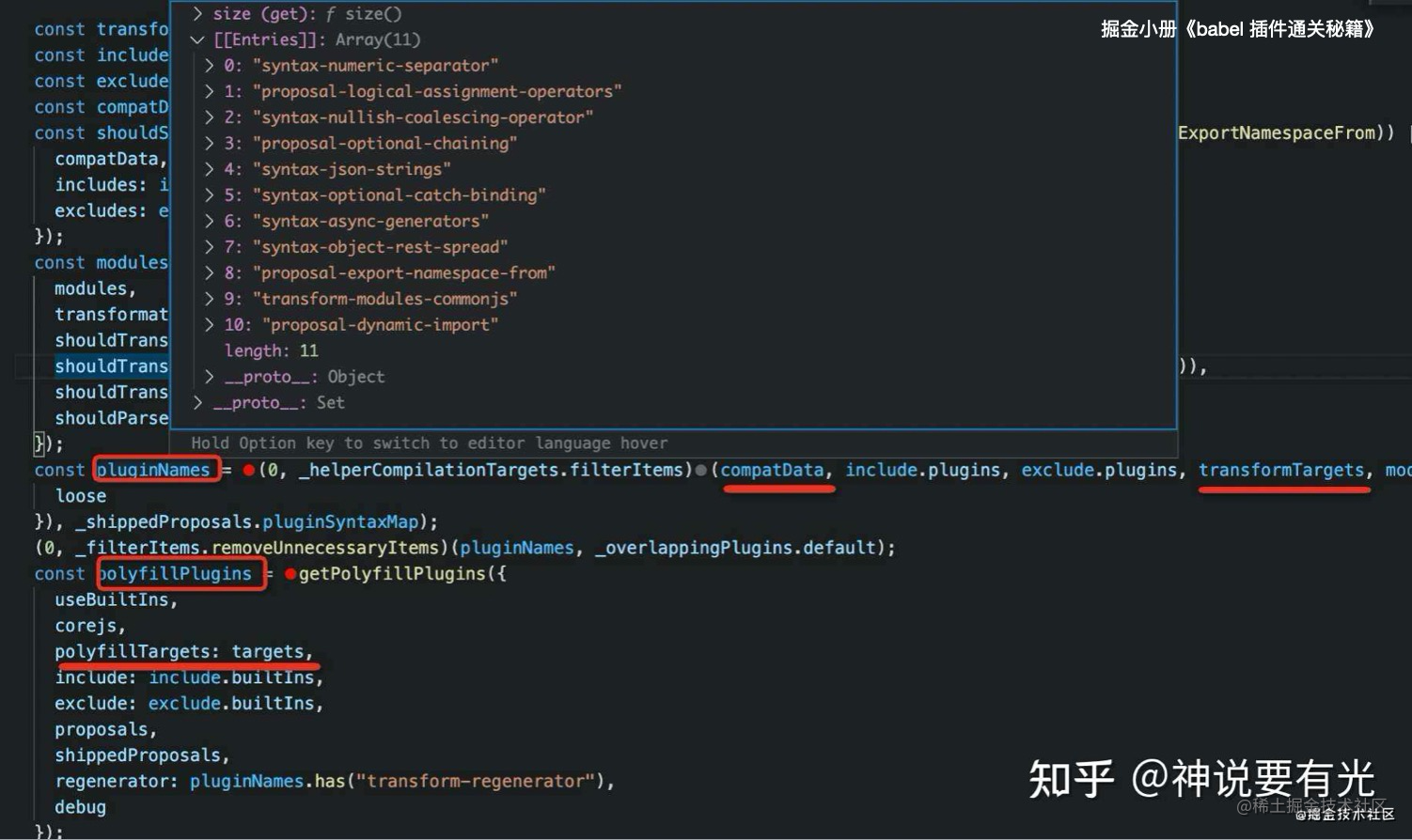Expand entry 3 proposal-optional-chaining

210,143
